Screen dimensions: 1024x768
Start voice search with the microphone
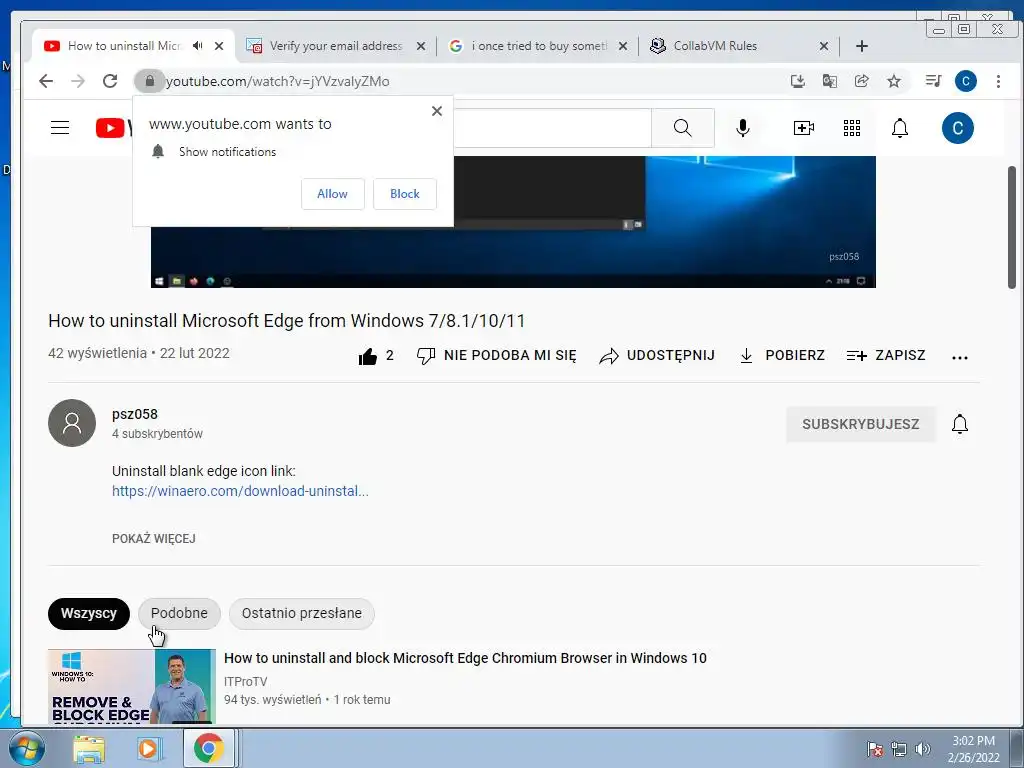[743, 127]
